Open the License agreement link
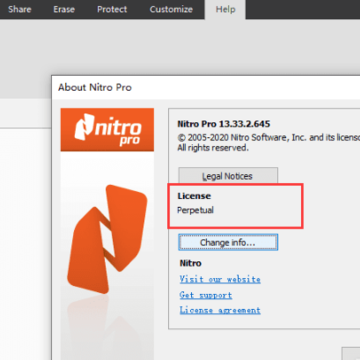Viewport: 360px width, 360px height. 220,310
